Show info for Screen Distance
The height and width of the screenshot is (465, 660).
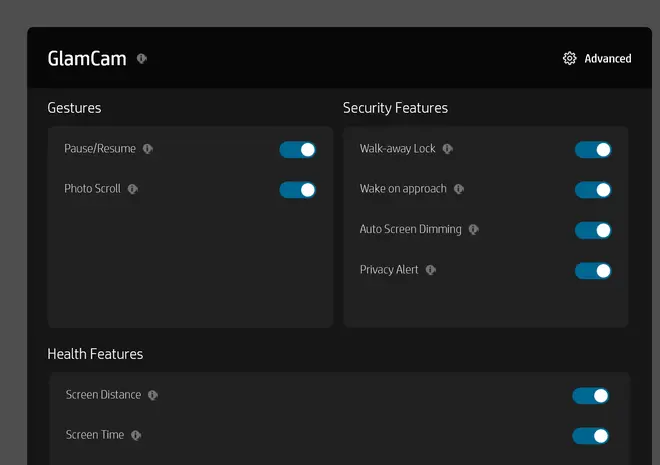153,395
